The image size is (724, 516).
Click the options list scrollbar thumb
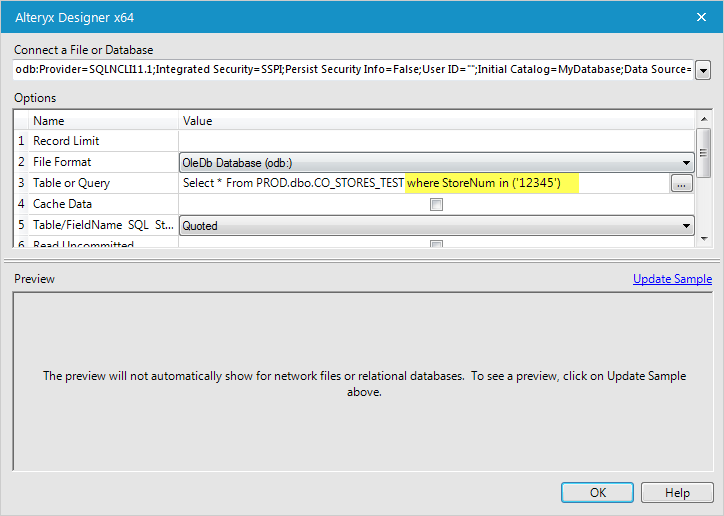(x=704, y=153)
